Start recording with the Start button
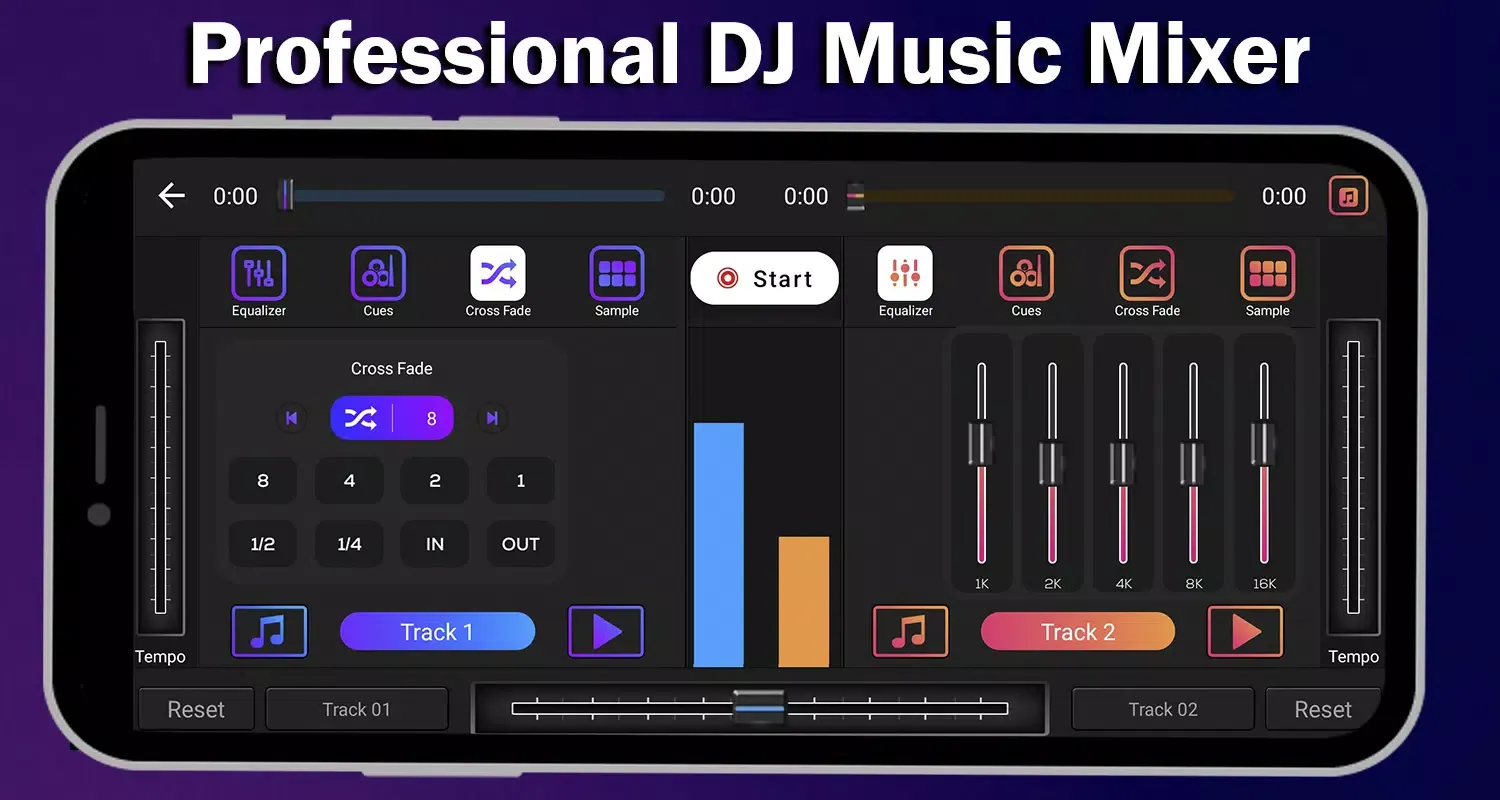This screenshot has height=800, width=1500. click(x=765, y=279)
